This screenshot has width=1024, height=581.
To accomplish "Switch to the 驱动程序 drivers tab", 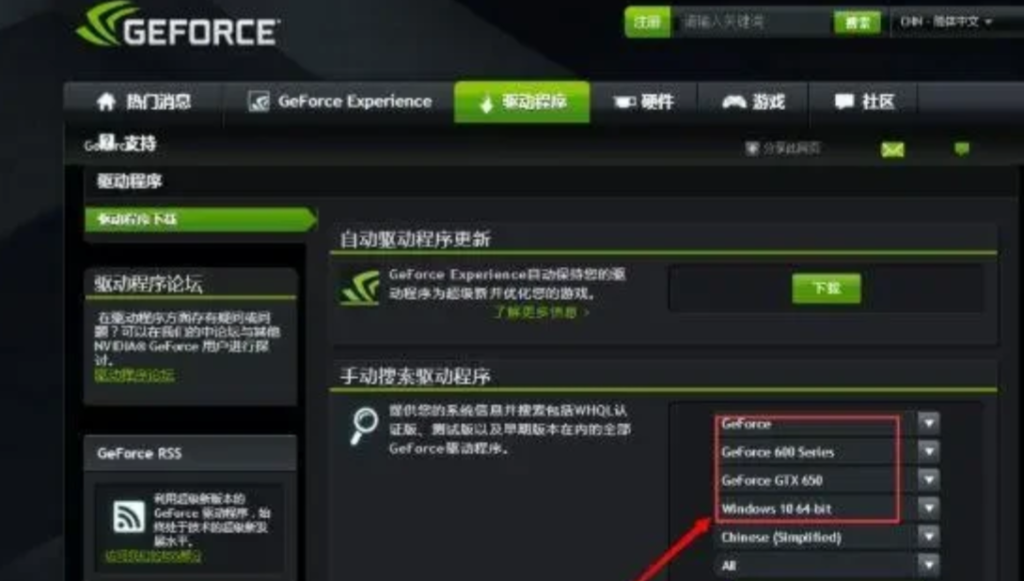I will tap(522, 102).
